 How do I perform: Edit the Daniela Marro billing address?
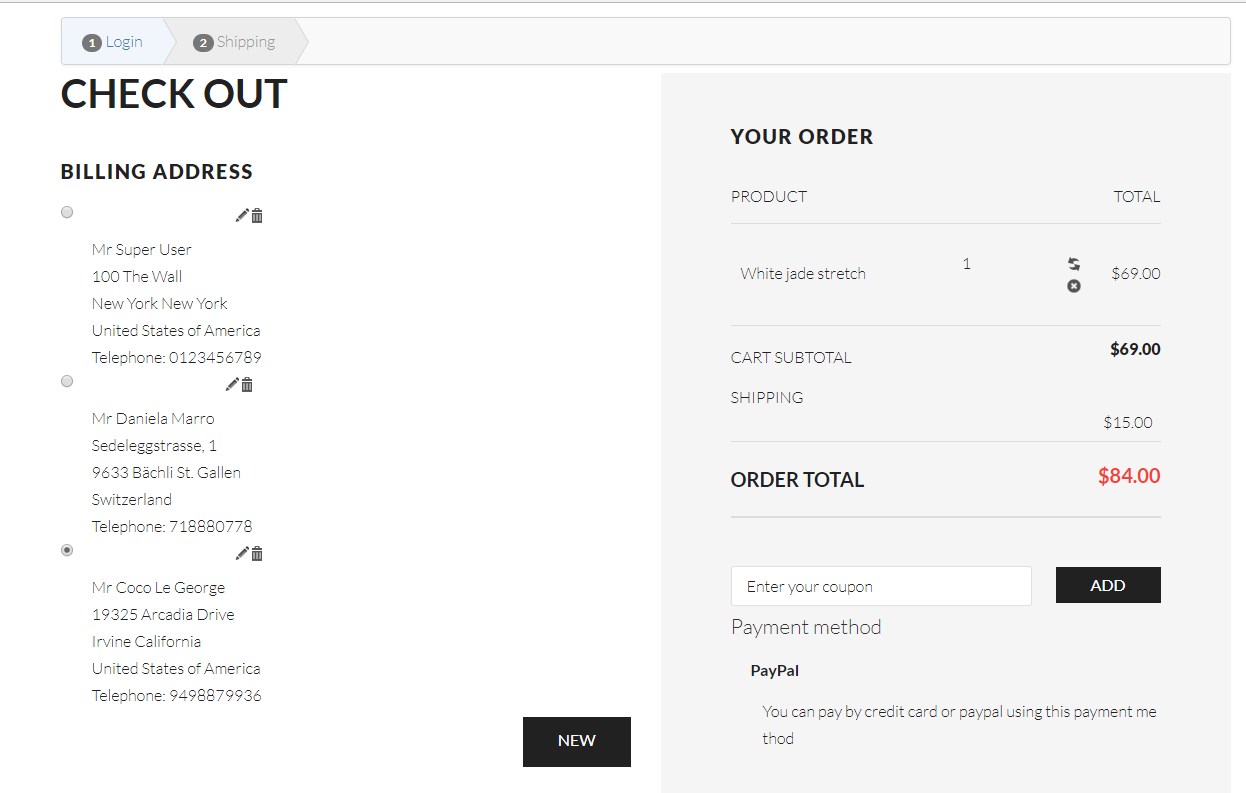point(232,384)
